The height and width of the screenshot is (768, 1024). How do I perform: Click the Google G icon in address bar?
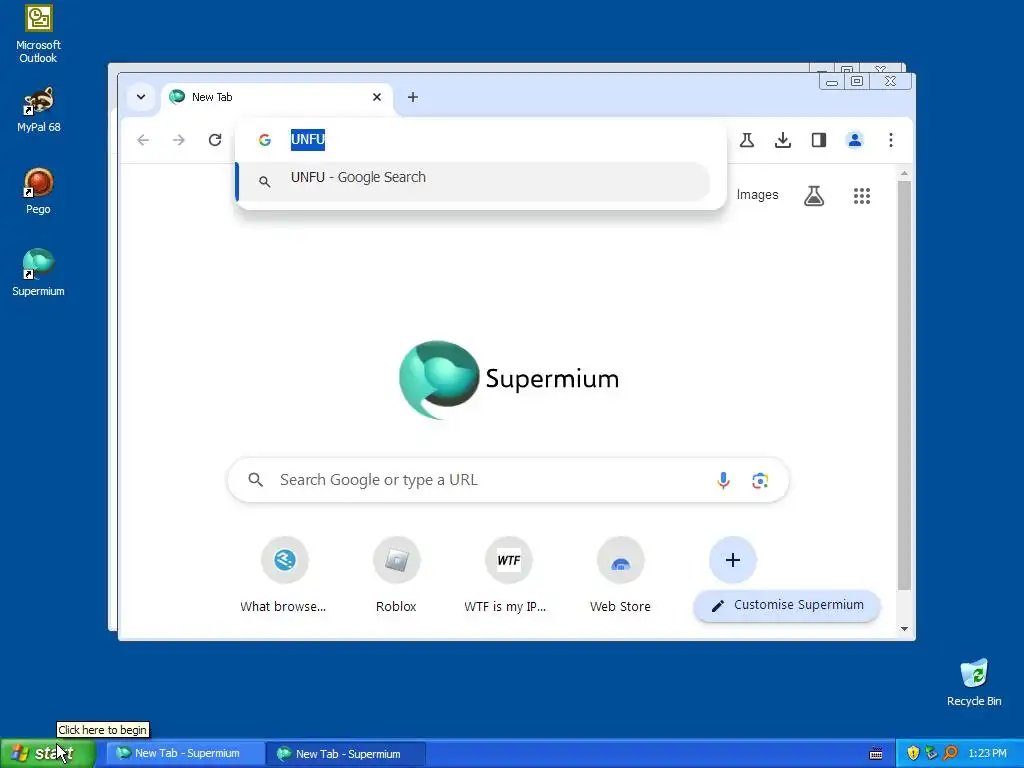point(264,140)
